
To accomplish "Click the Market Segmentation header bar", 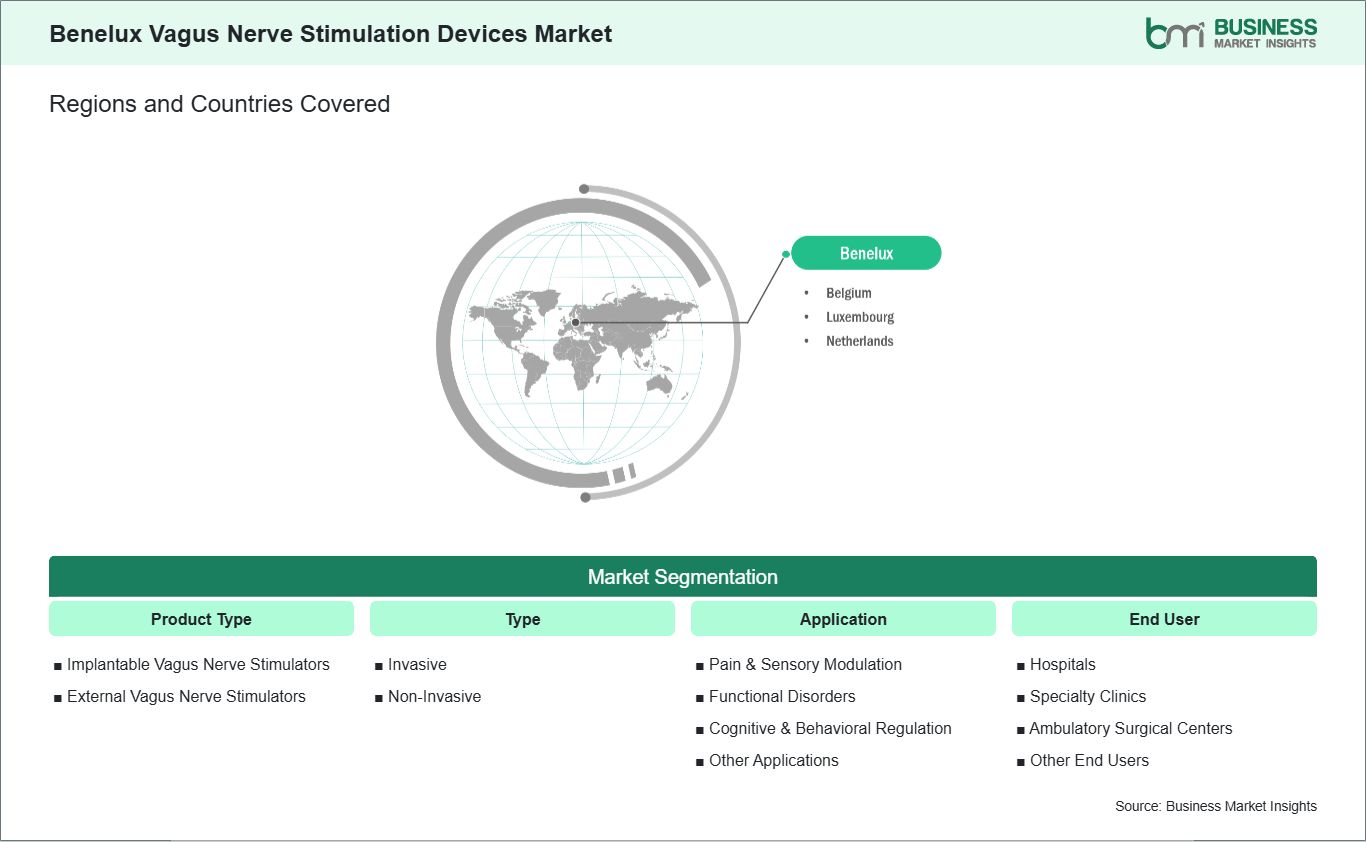I will tap(683, 577).
